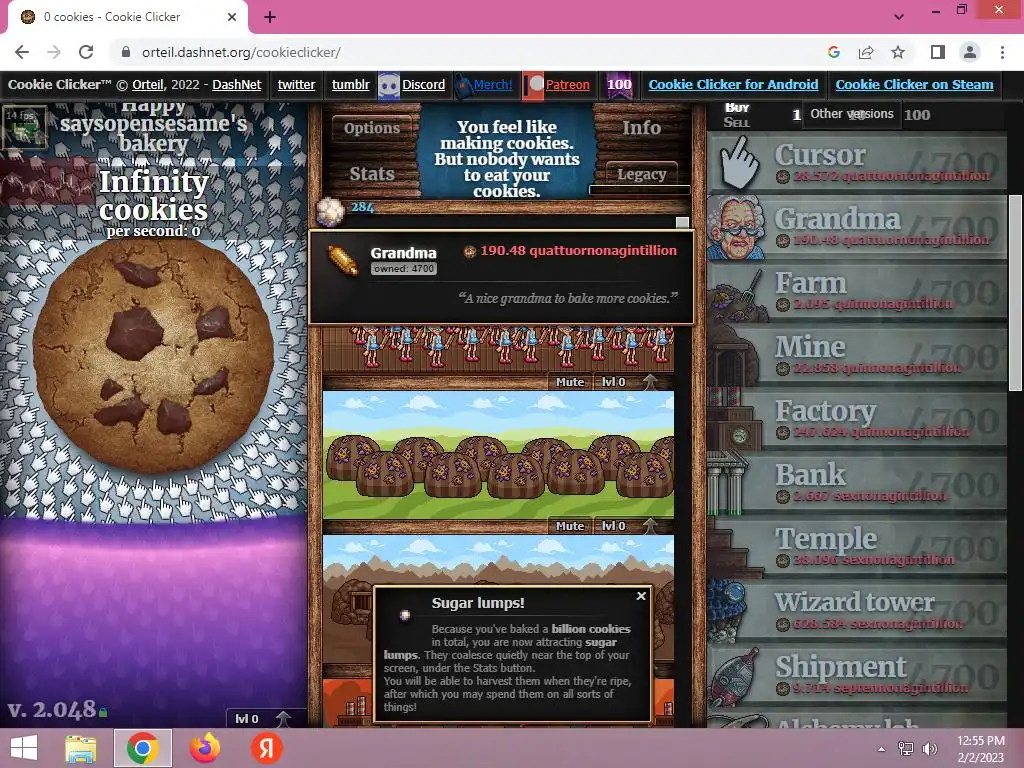Image resolution: width=1024 pixels, height=768 pixels.
Task: Open the twitter link
Action: pos(296,84)
